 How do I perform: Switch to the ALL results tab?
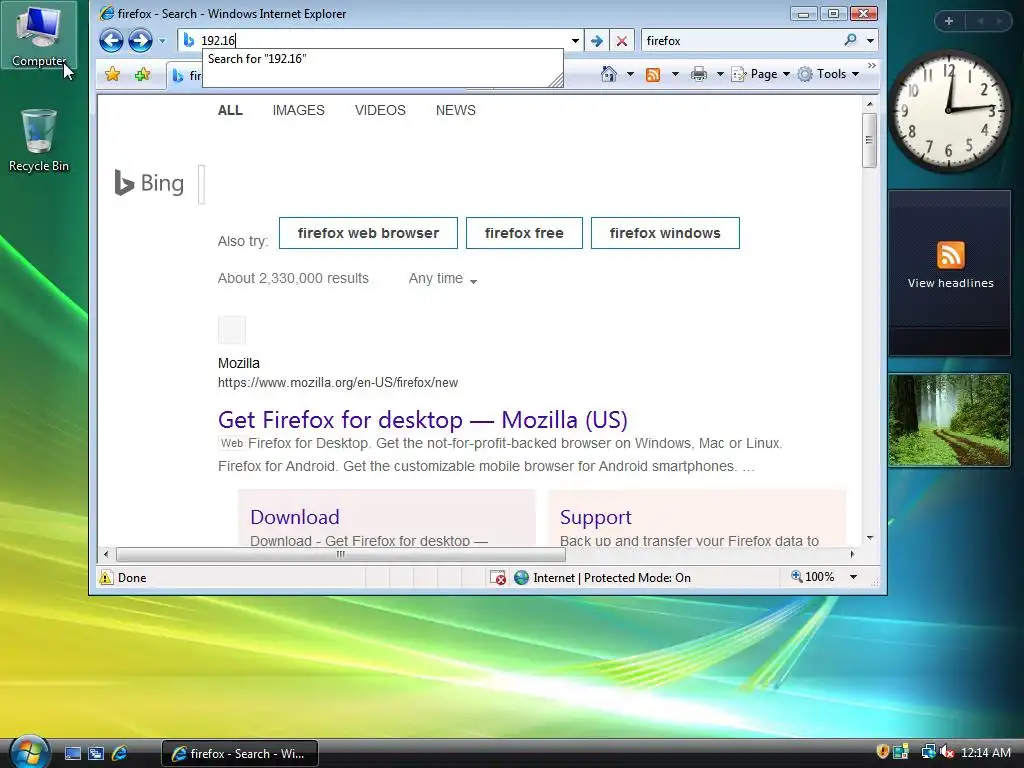(230, 110)
